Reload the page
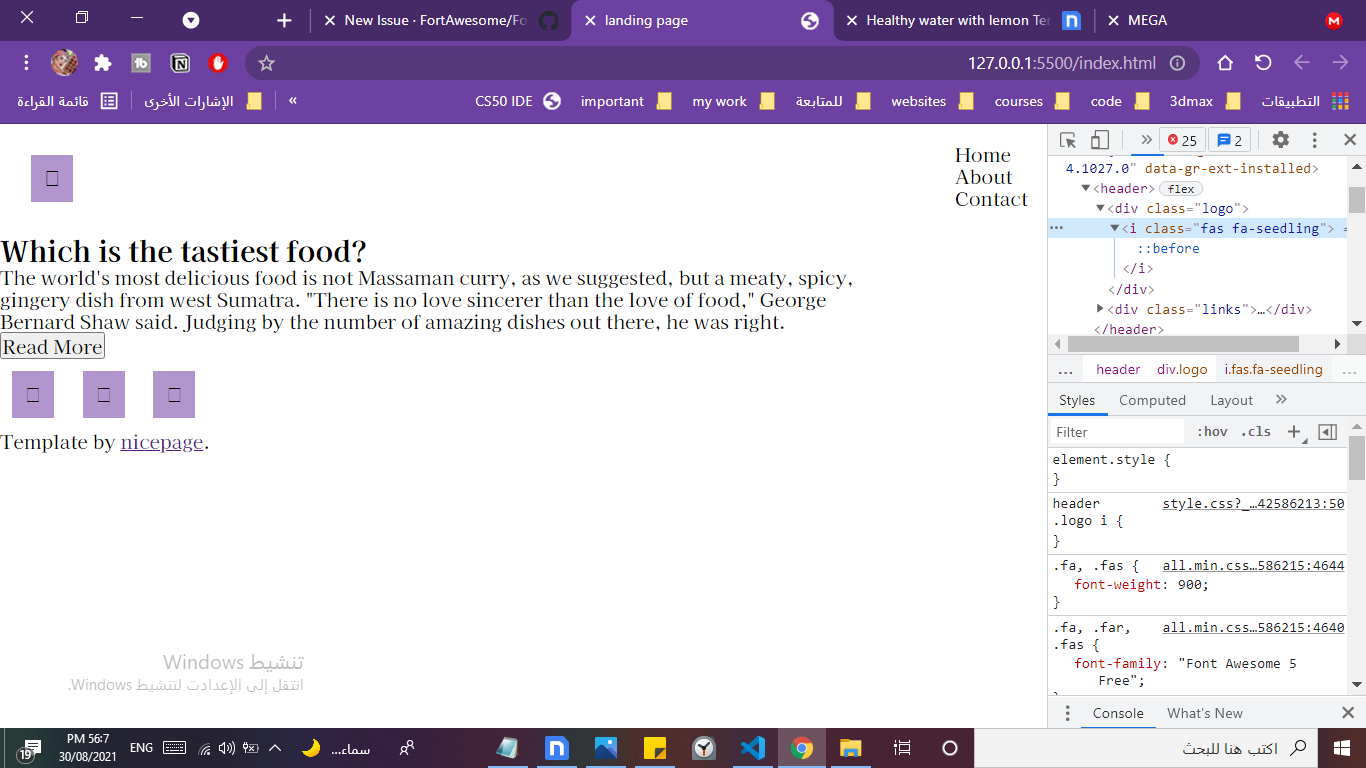 [1263, 63]
